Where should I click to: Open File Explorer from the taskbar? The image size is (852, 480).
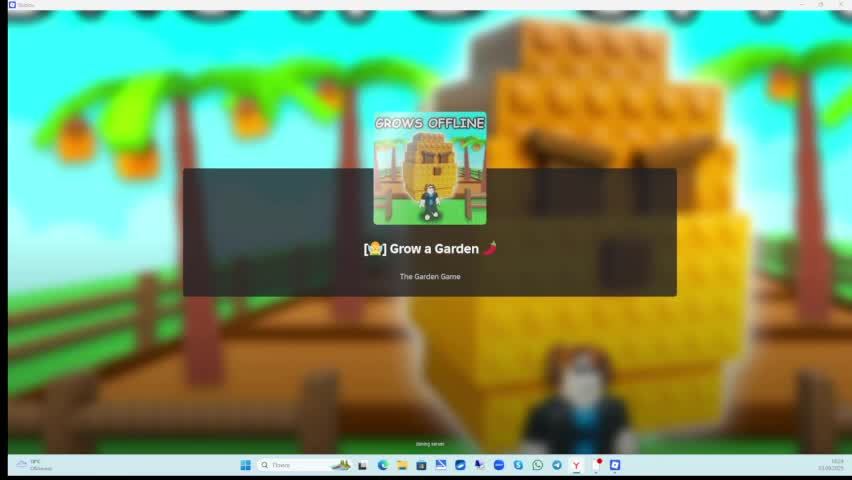click(x=402, y=465)
